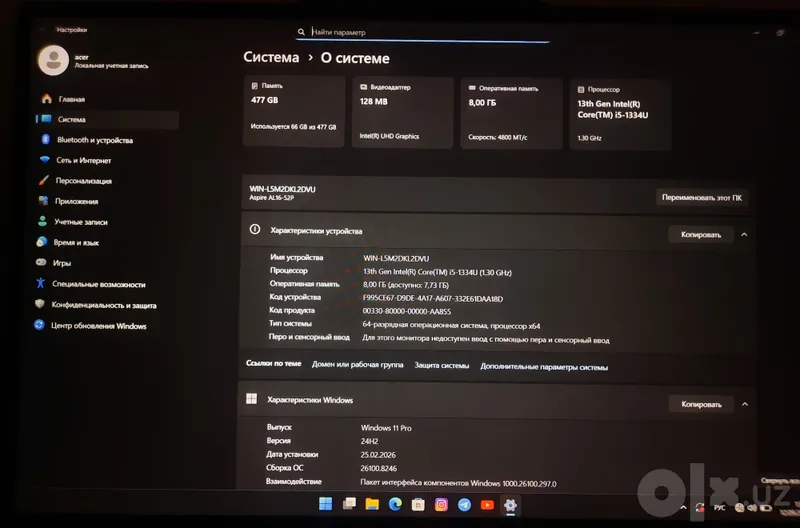This screenshot has width=800, height=528.
Task: Open volume control in system tray
Action: (753, 508)
